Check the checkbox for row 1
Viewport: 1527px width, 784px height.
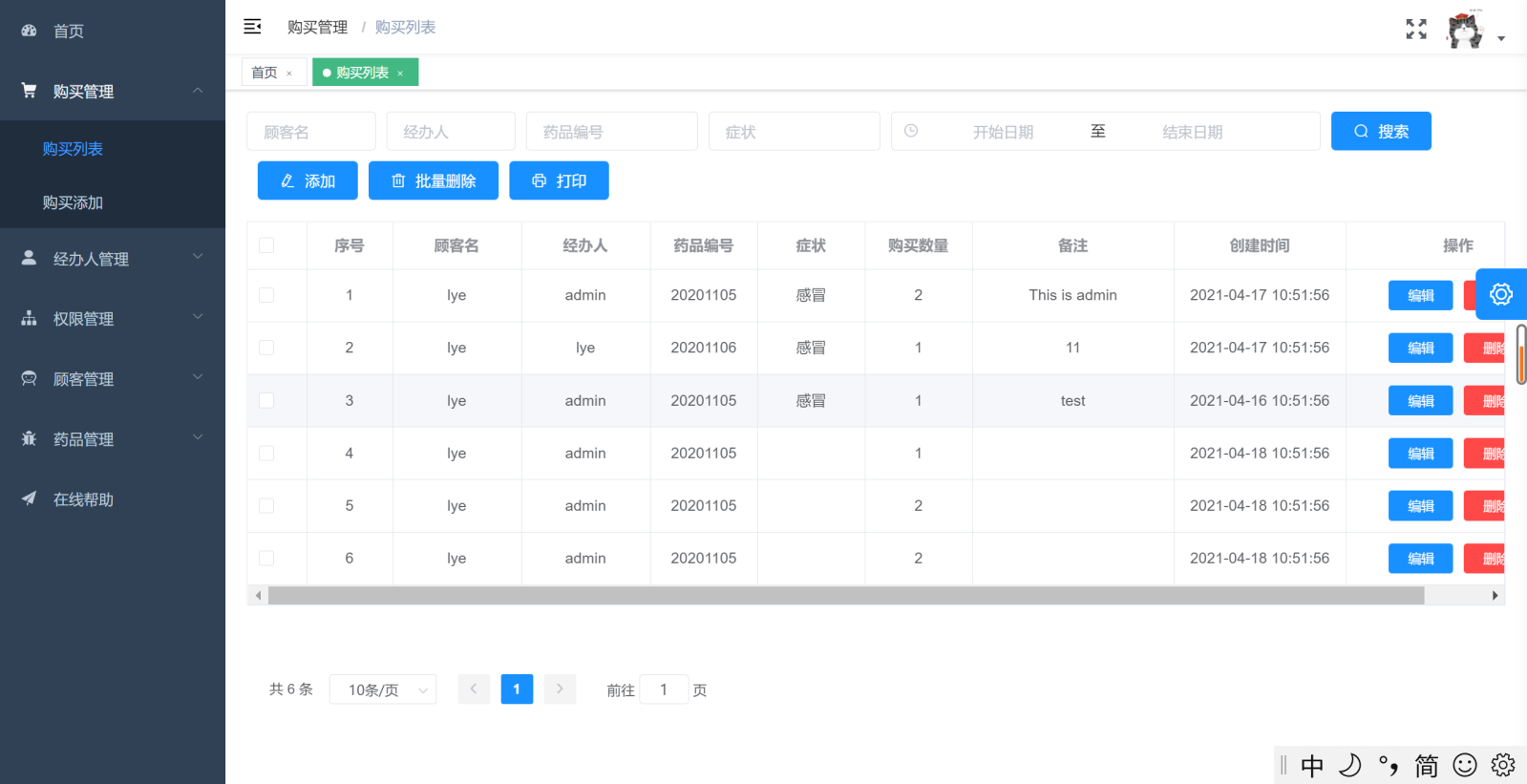pyautogui.click(x=266, y=295)
